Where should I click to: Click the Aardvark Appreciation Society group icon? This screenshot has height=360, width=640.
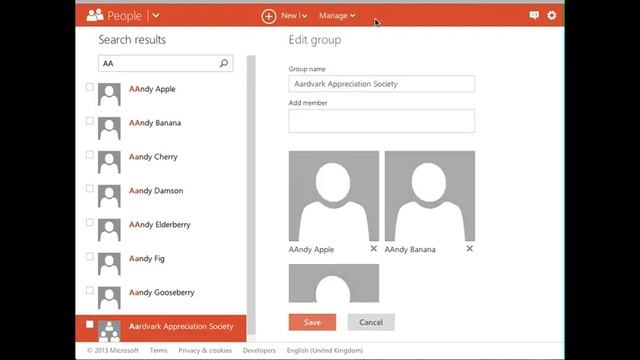click(x=109, y=331)
